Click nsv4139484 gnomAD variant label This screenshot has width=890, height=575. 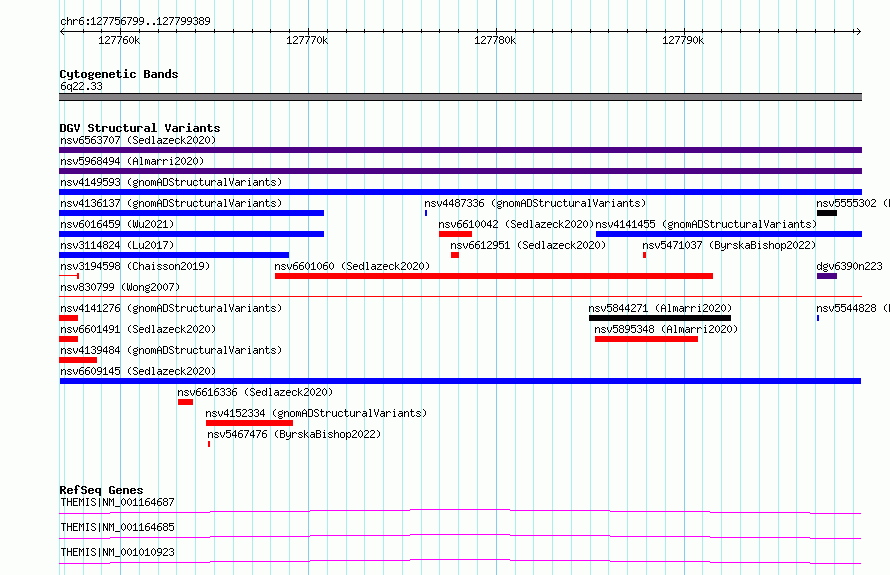click(171, 350)
